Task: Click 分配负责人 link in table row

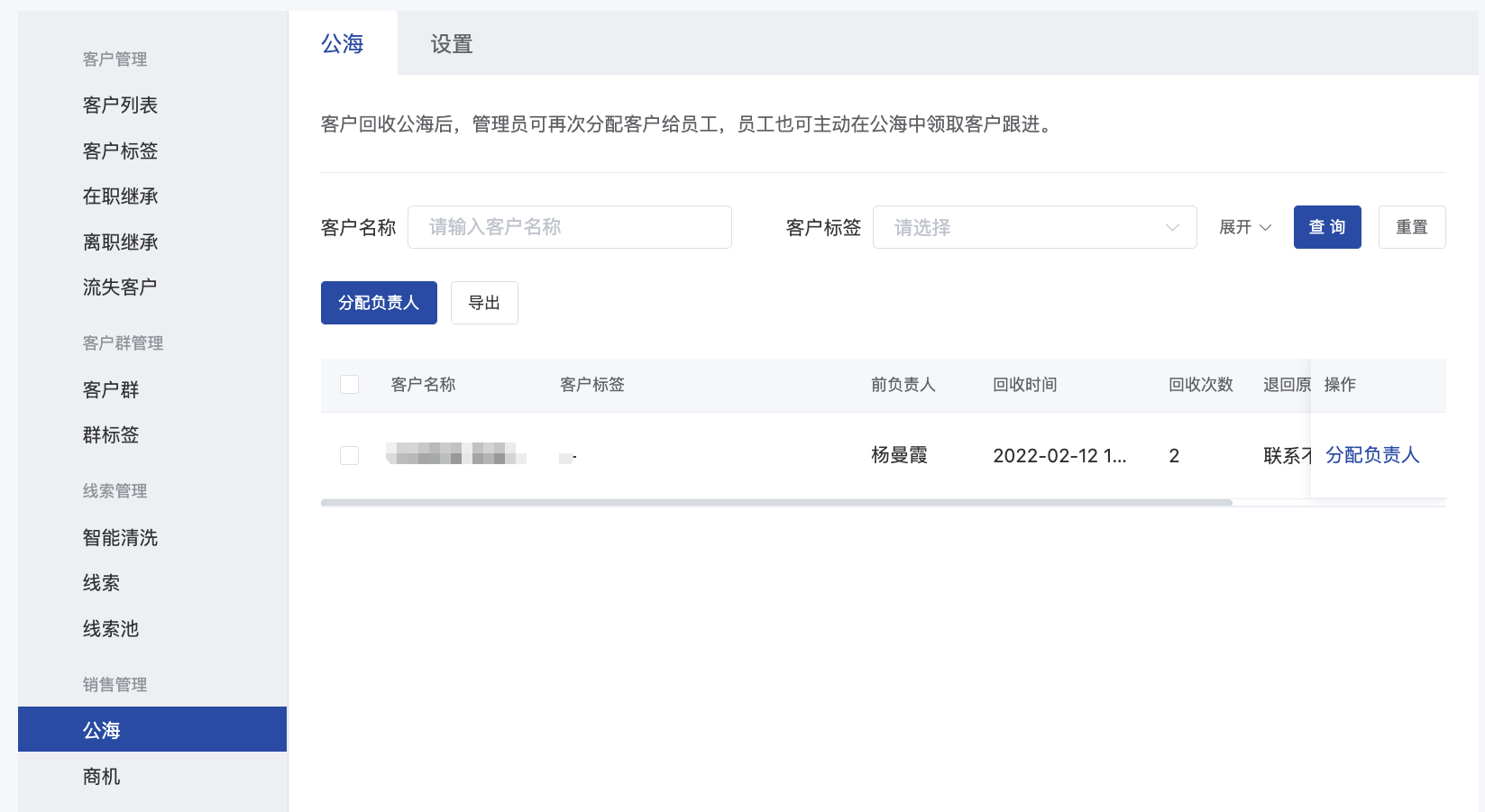Action: tap(1372, 455)
